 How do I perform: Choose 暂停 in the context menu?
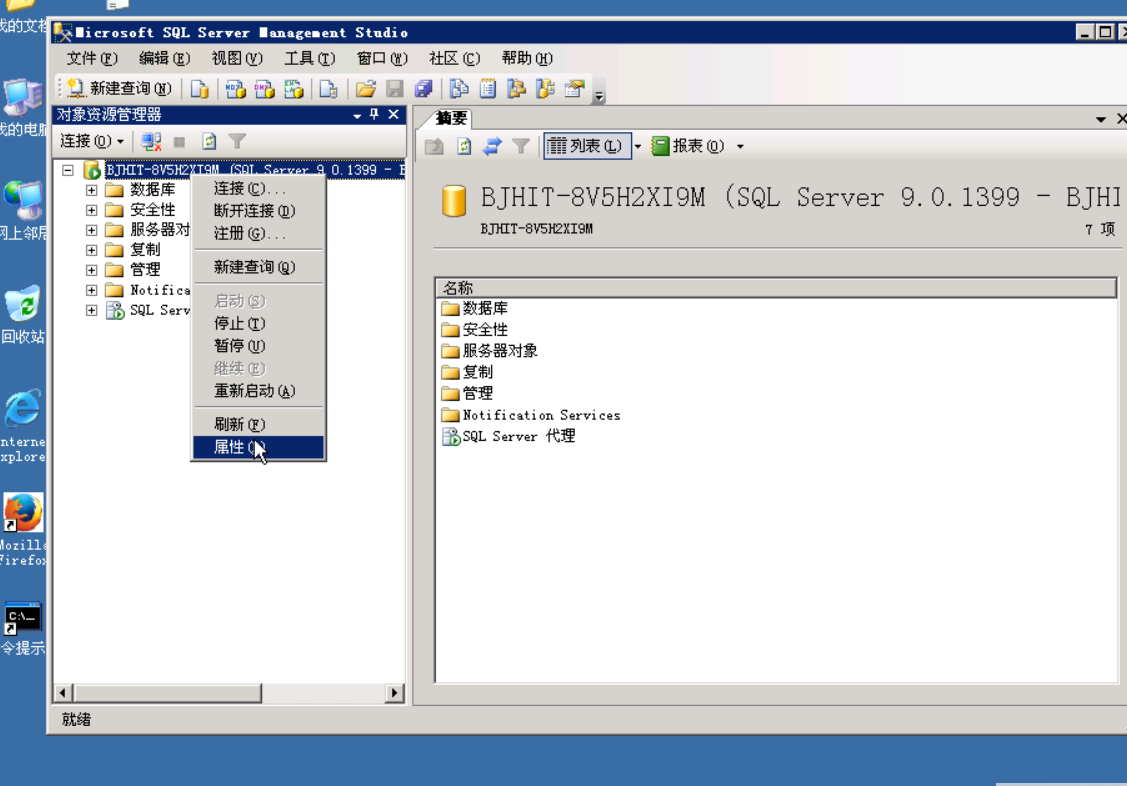[258, 346]
